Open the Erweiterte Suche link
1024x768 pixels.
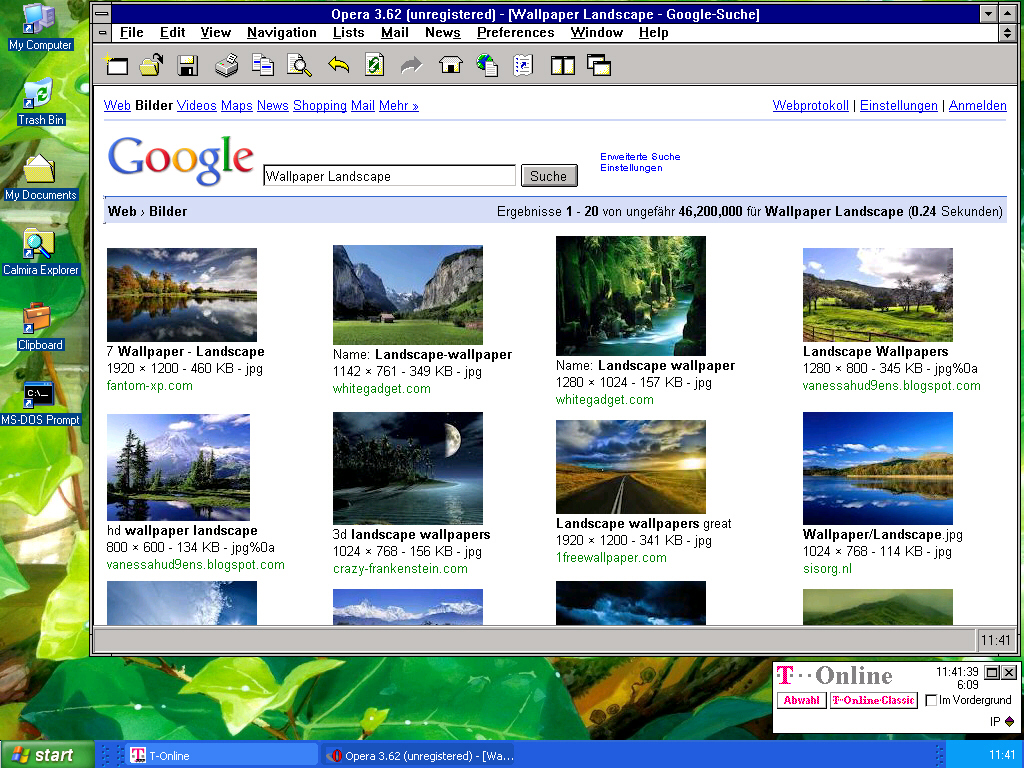click(x=640, y=157)
